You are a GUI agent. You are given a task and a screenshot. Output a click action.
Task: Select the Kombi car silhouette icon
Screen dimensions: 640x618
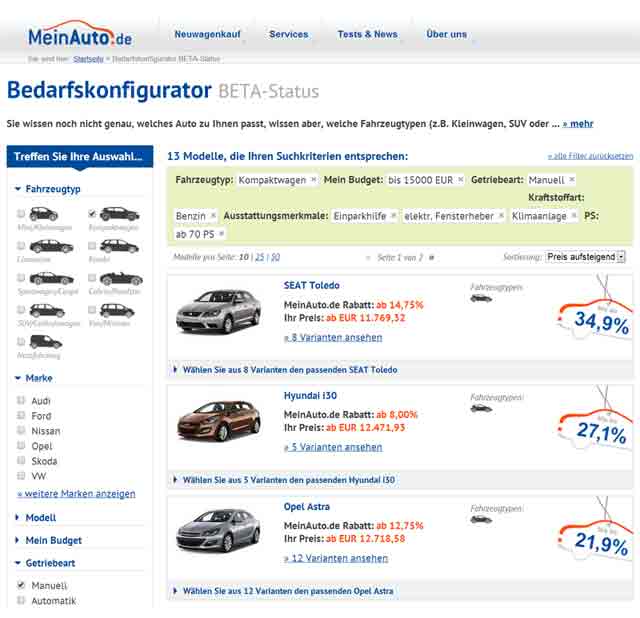(x=120, y=246)
